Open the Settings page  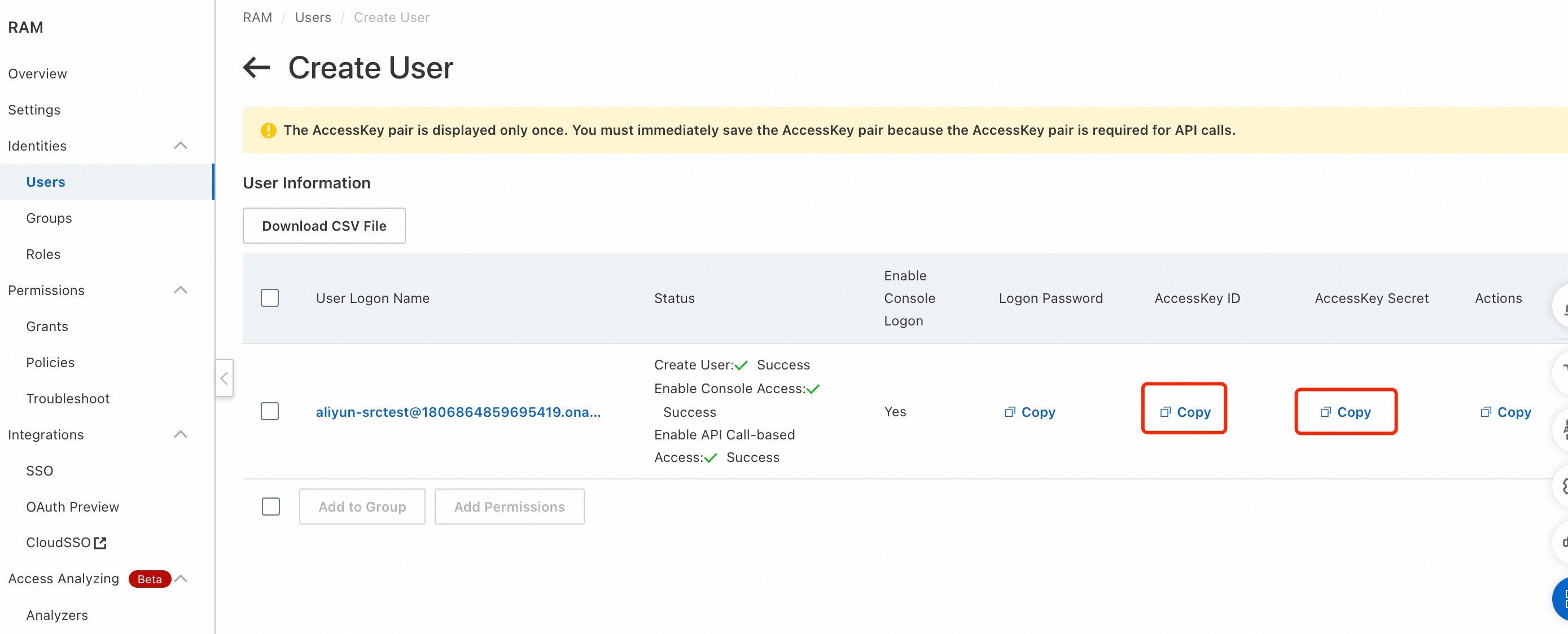(34, 109)
